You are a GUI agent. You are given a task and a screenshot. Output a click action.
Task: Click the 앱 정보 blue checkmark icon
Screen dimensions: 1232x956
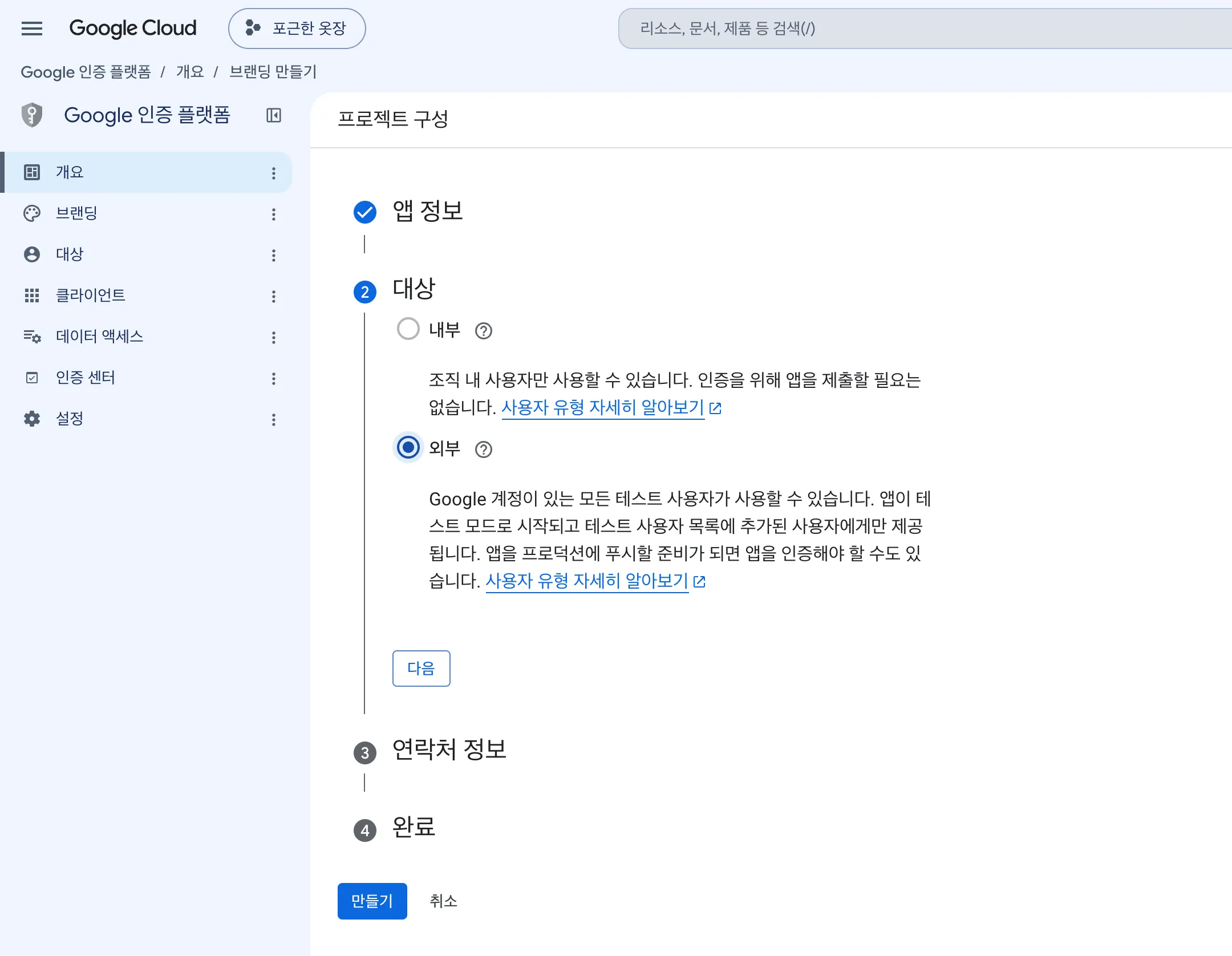coord(365,212)
